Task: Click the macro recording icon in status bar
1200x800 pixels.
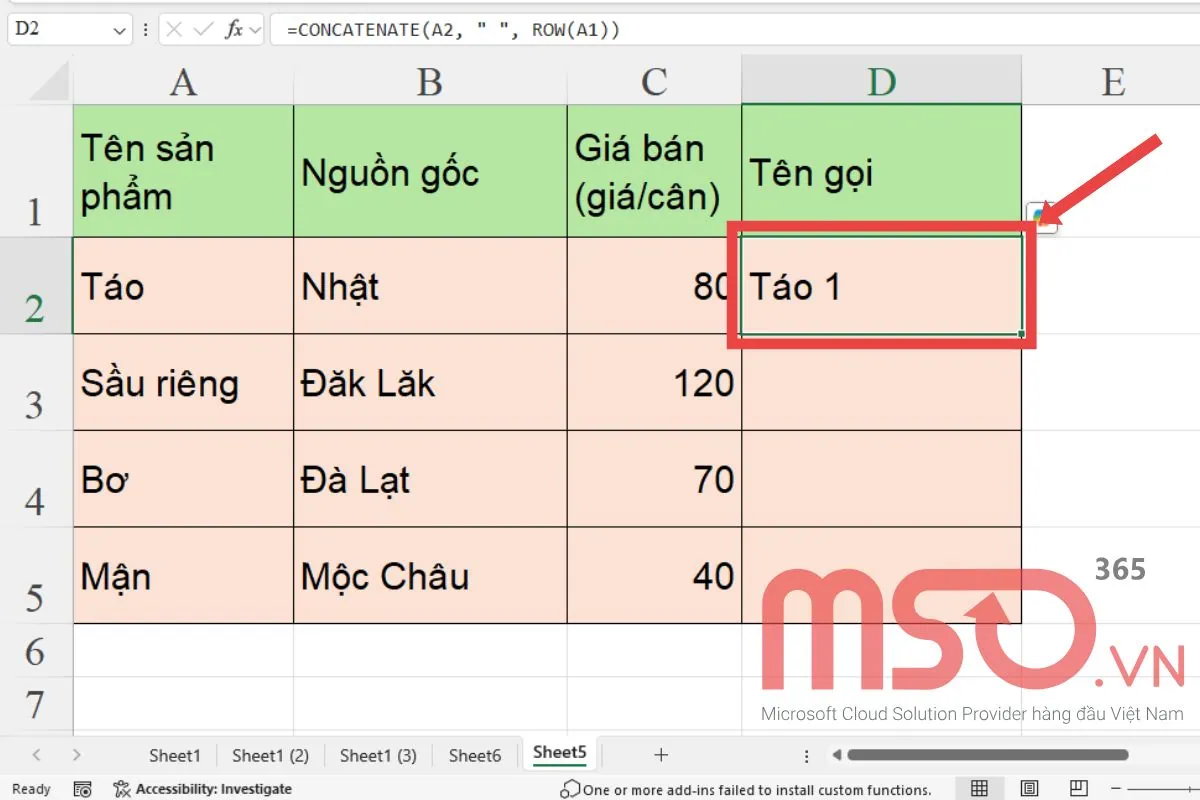Action: 83,789
